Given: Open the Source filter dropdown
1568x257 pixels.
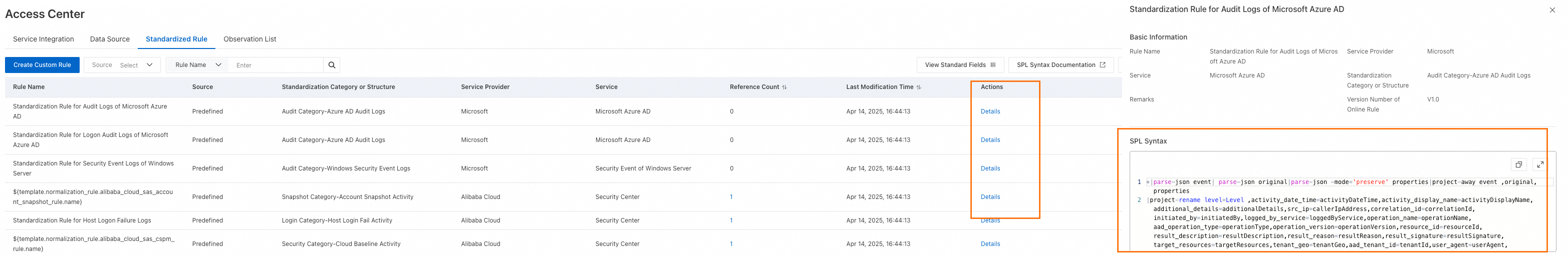Looking at the screenshot, I should tap(122, 65).
